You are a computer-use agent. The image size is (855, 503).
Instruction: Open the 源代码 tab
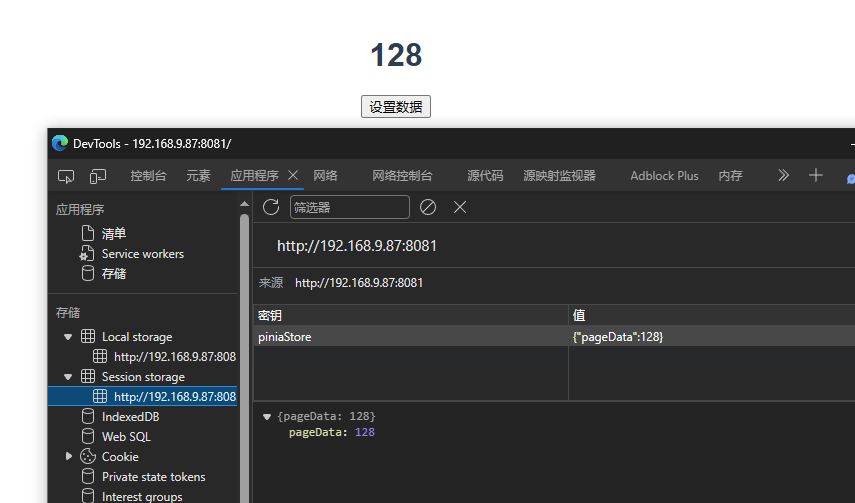(485, 176)
